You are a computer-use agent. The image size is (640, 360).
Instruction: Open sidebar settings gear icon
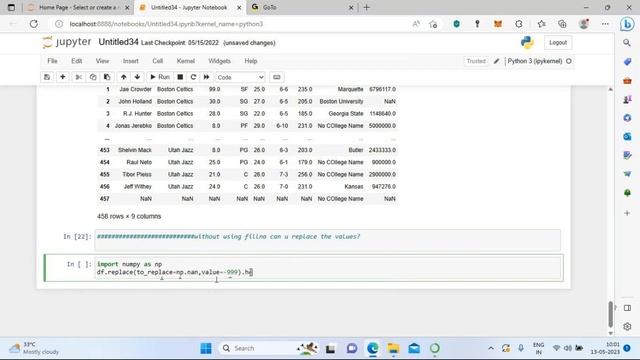pyautogui.click(x=627, y=327)
